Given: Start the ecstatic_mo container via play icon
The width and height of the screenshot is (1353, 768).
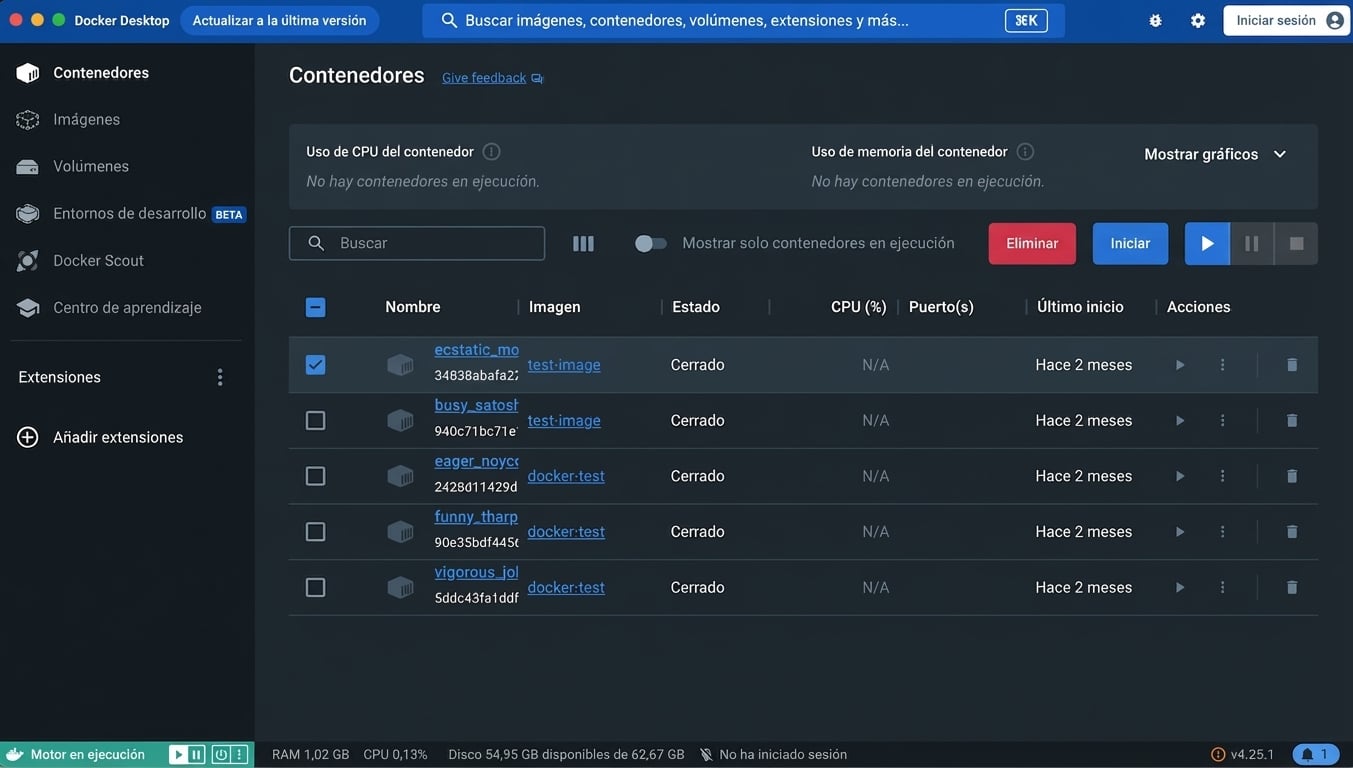Looking at the screenshot, I should tap(1180, 365).
